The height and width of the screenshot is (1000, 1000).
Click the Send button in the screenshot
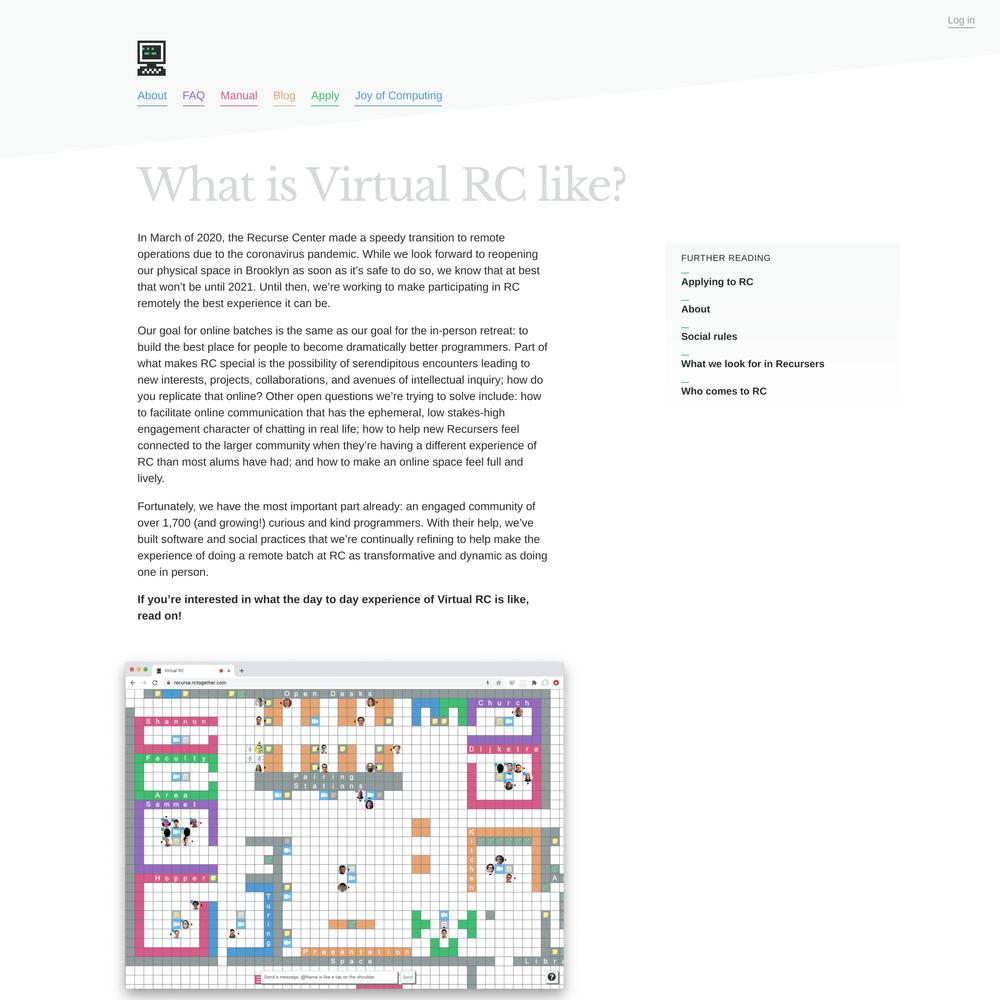pyautogui.click(x=408, y=977)
